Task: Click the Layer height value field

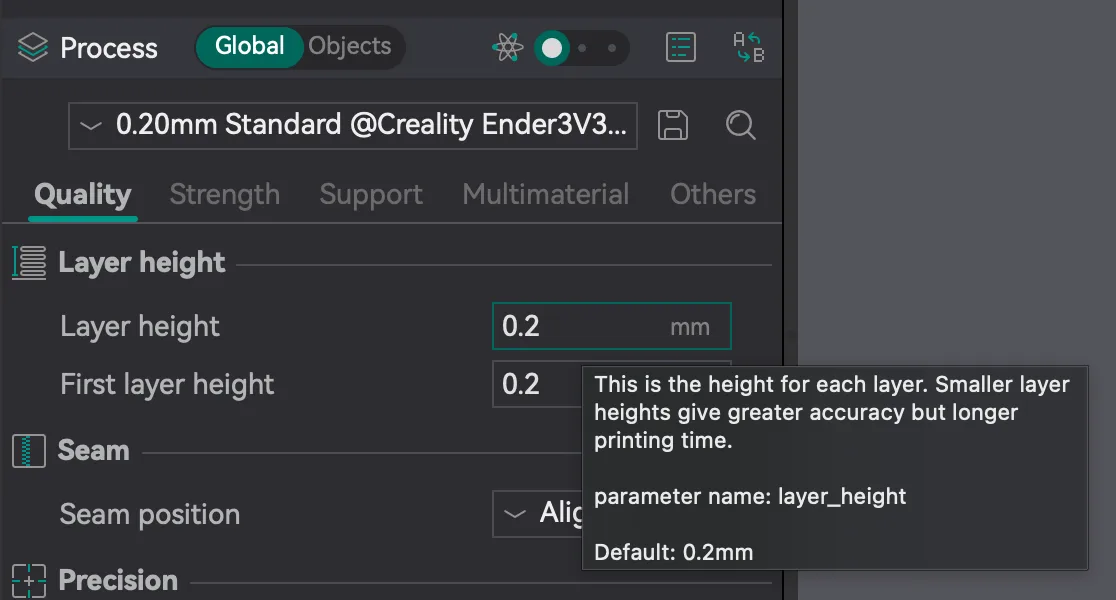Action: pyautogui.click(x=611, y=326)
